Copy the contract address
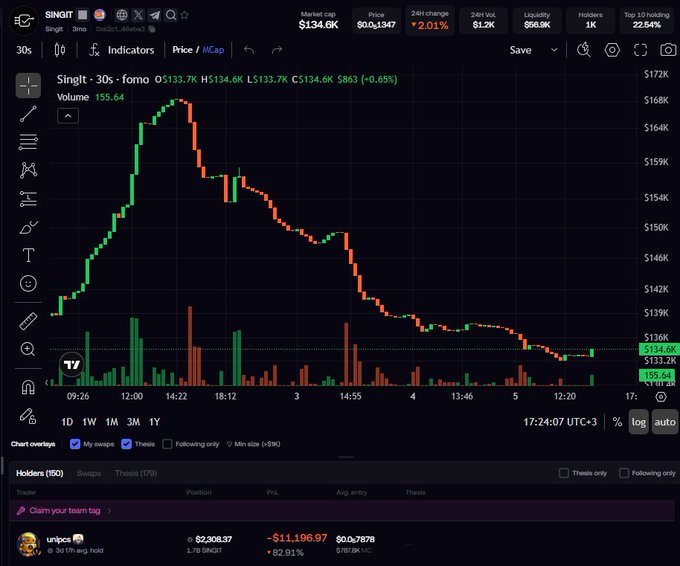 coord(152,29)
